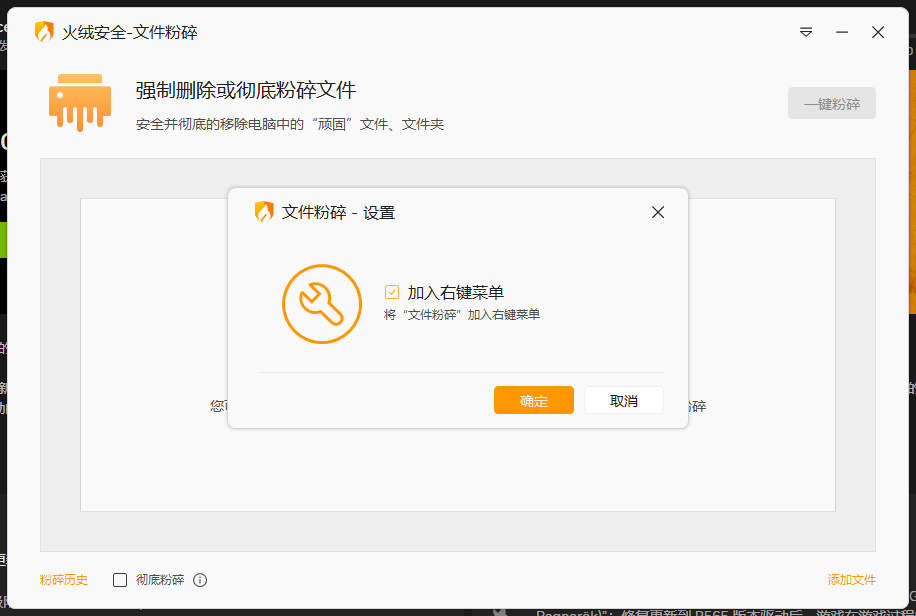The image size is (916, 616).
Task: Confirm settings with the 确定 button
Action: pos(533,400)
